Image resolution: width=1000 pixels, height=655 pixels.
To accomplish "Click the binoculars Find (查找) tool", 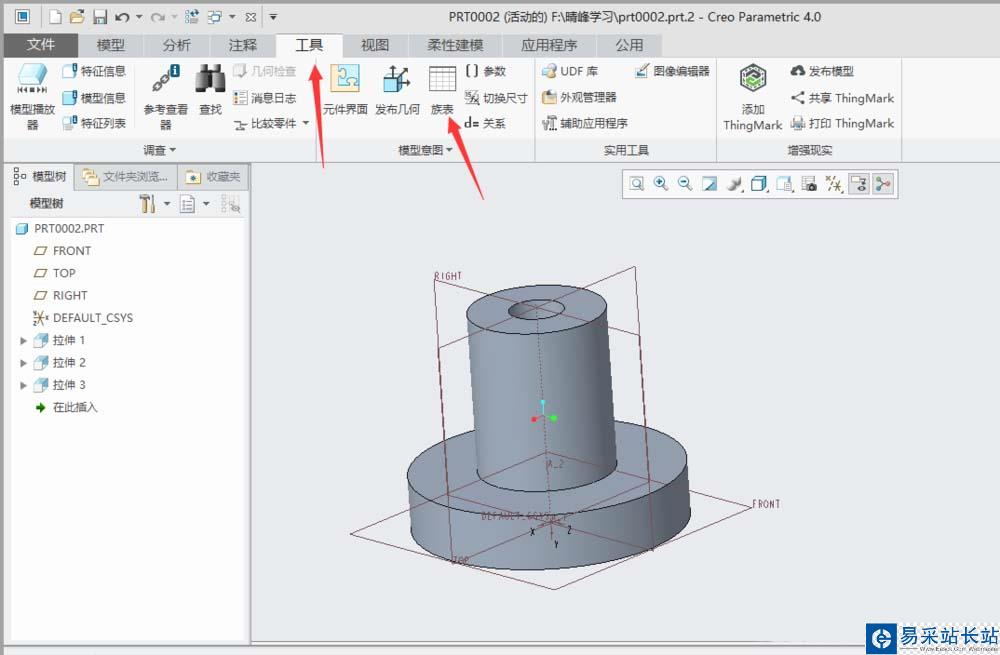I will [210, 90].
